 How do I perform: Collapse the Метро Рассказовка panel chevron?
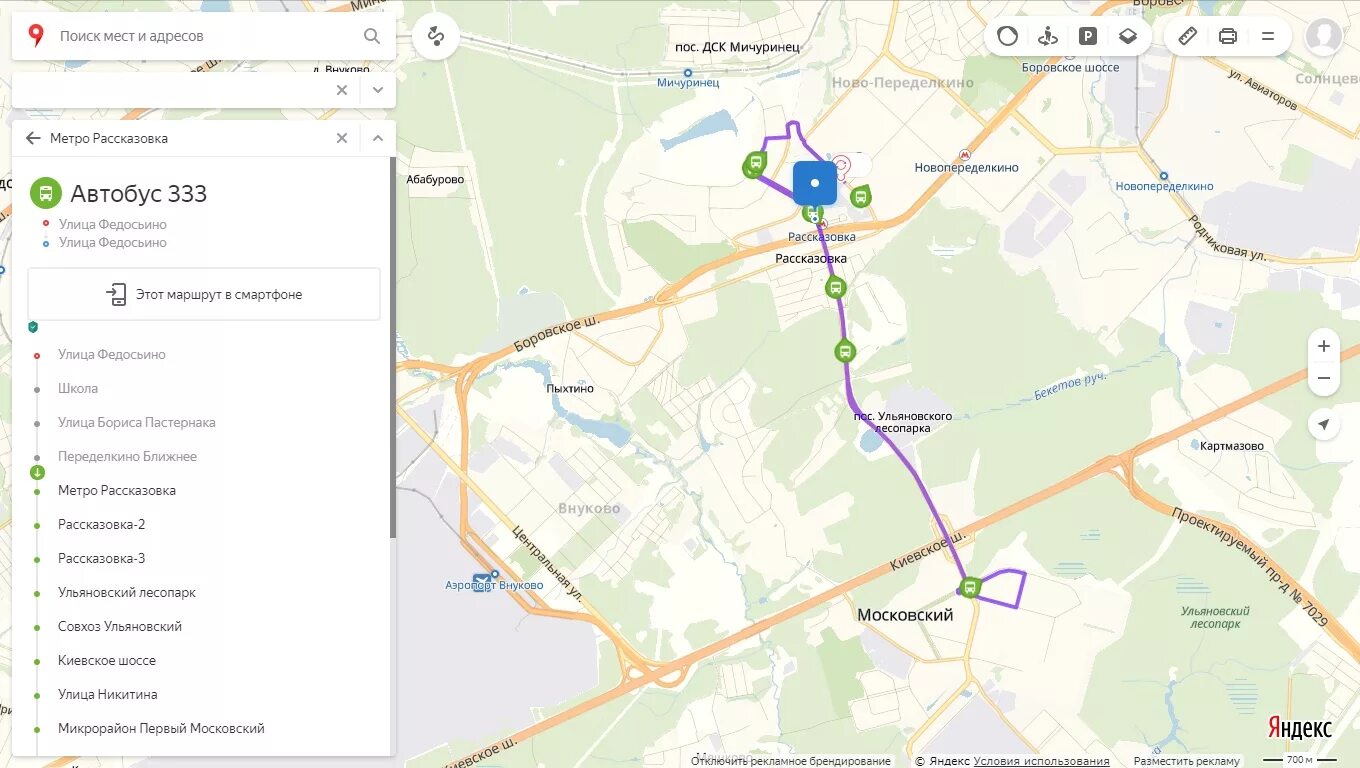378,138
